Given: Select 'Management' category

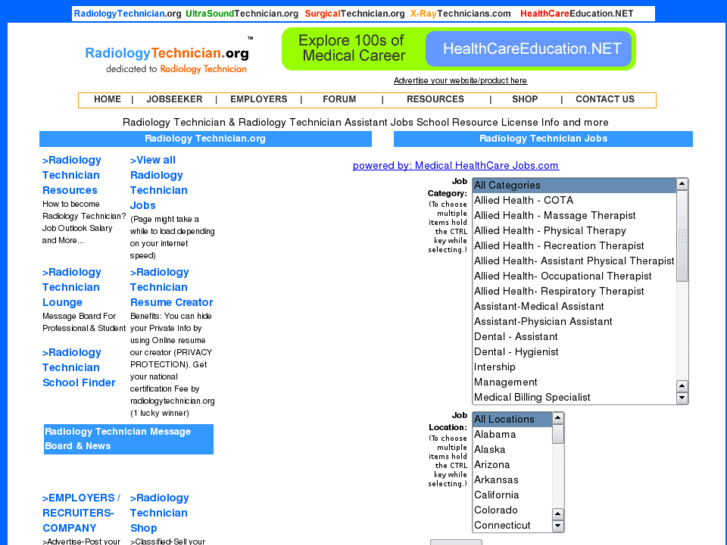Looking at the screenshot, I should point(574,382).
